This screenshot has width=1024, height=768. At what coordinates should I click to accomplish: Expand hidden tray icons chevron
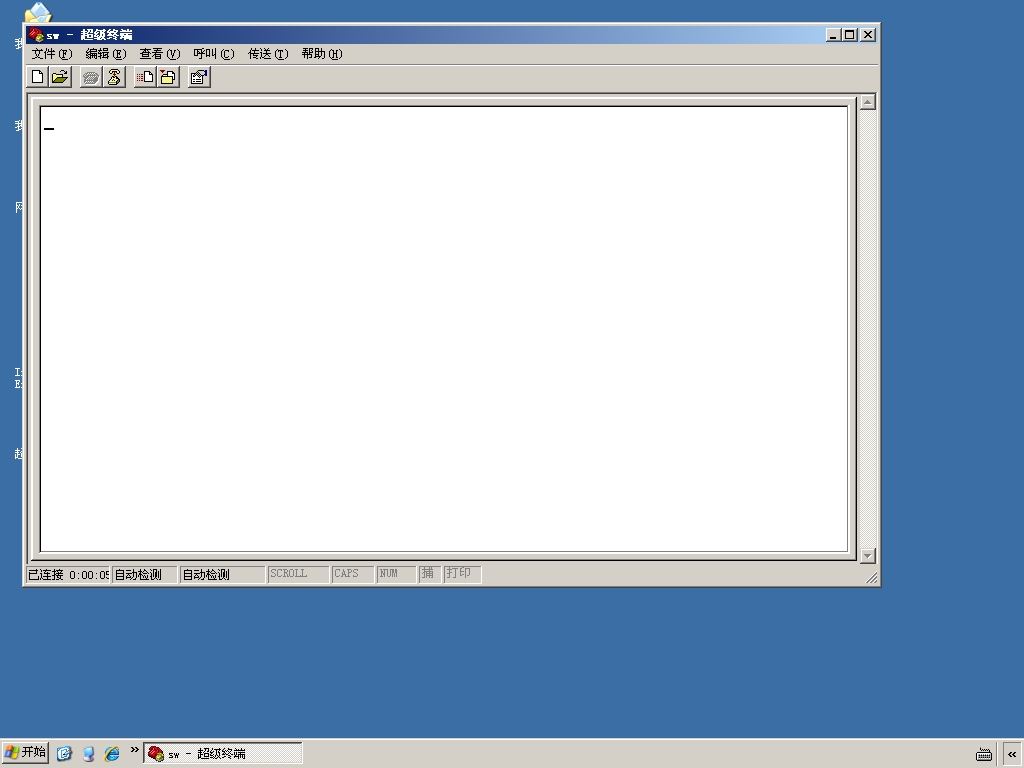tap(1012, 754)
